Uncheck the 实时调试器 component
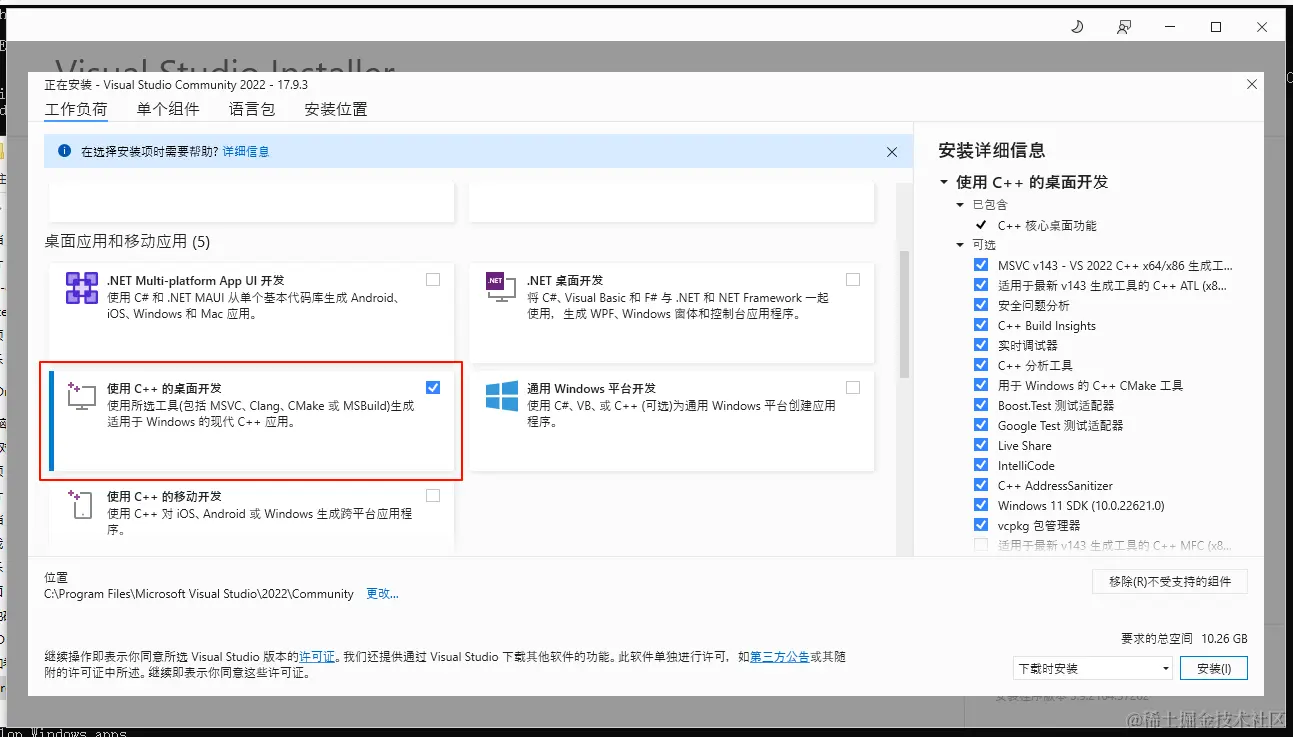 981,345
